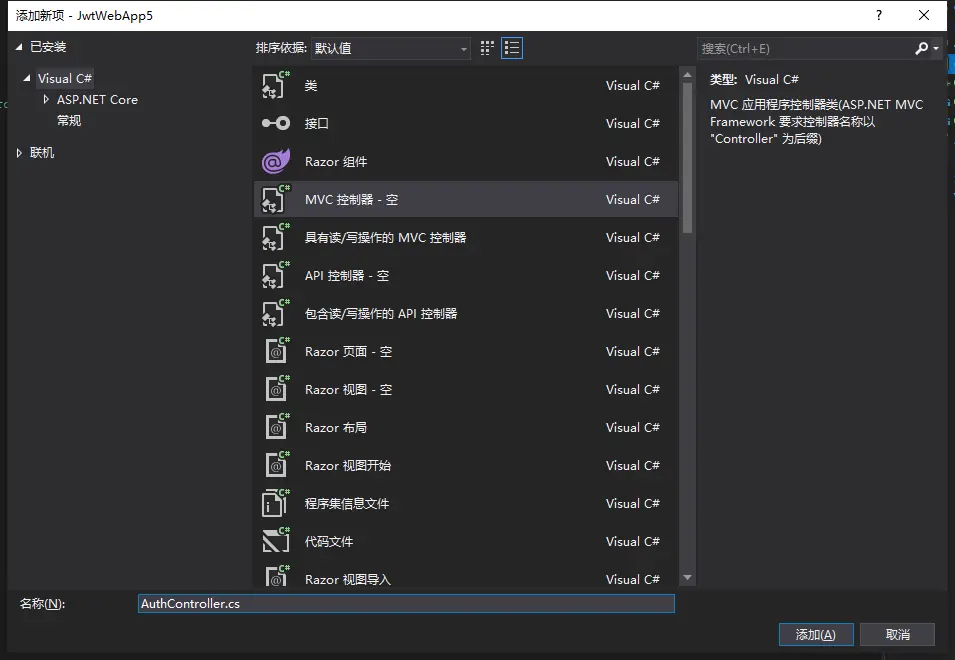
Task: Select ASP.NET Core category
Action: pos(97,99)
